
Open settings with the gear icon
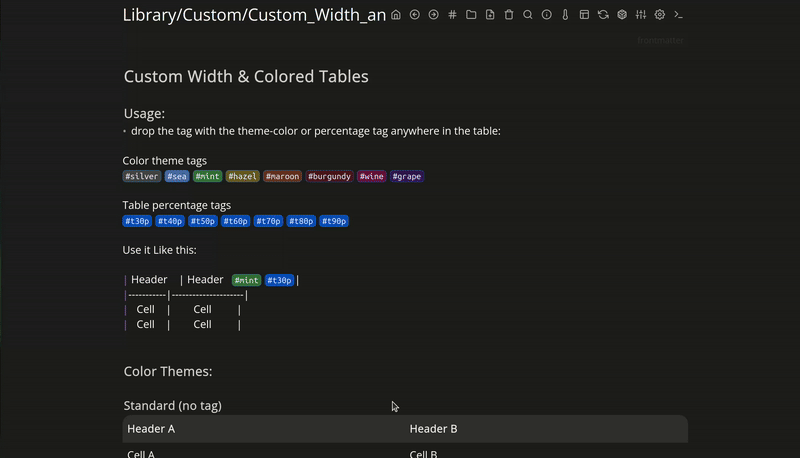(660, 15)
